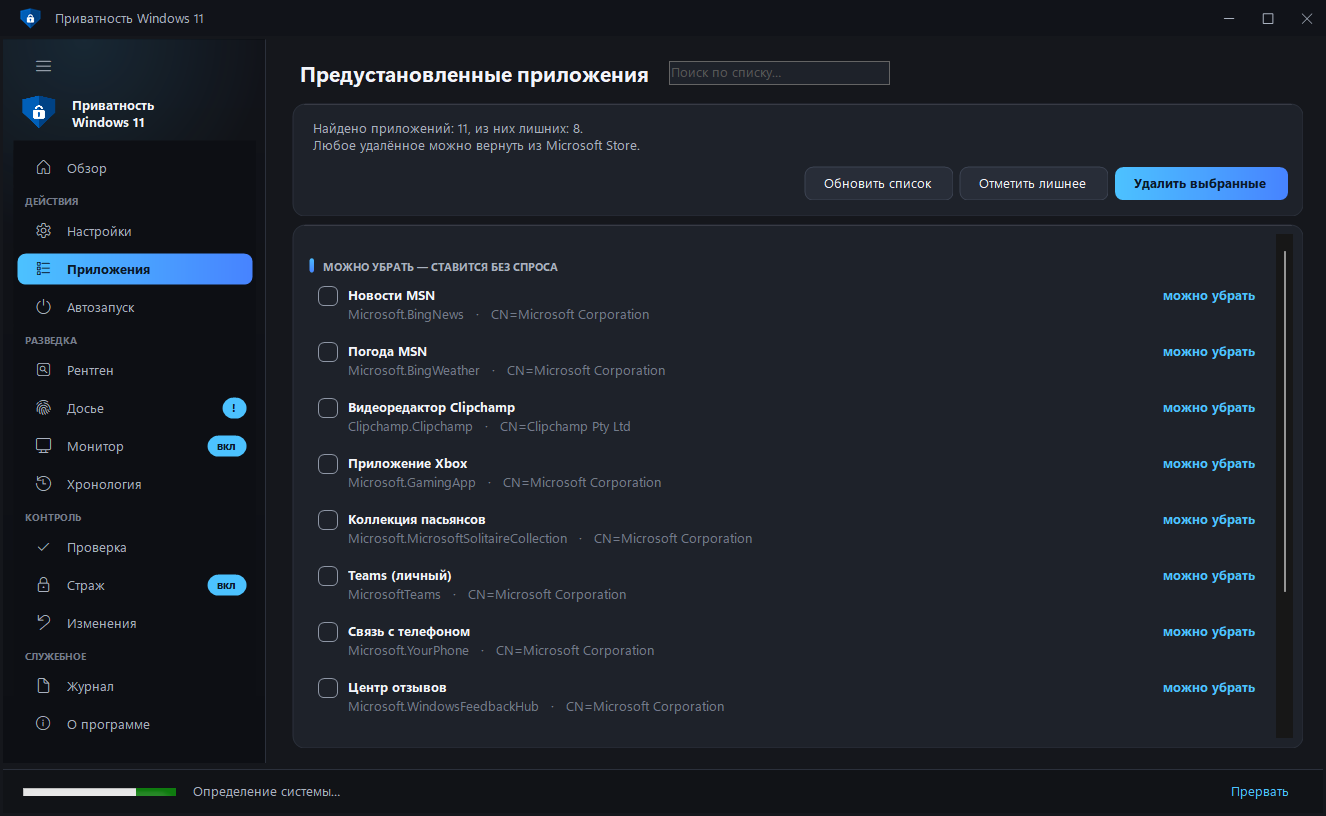Open the hamburger navigation menu

[43, 66]
